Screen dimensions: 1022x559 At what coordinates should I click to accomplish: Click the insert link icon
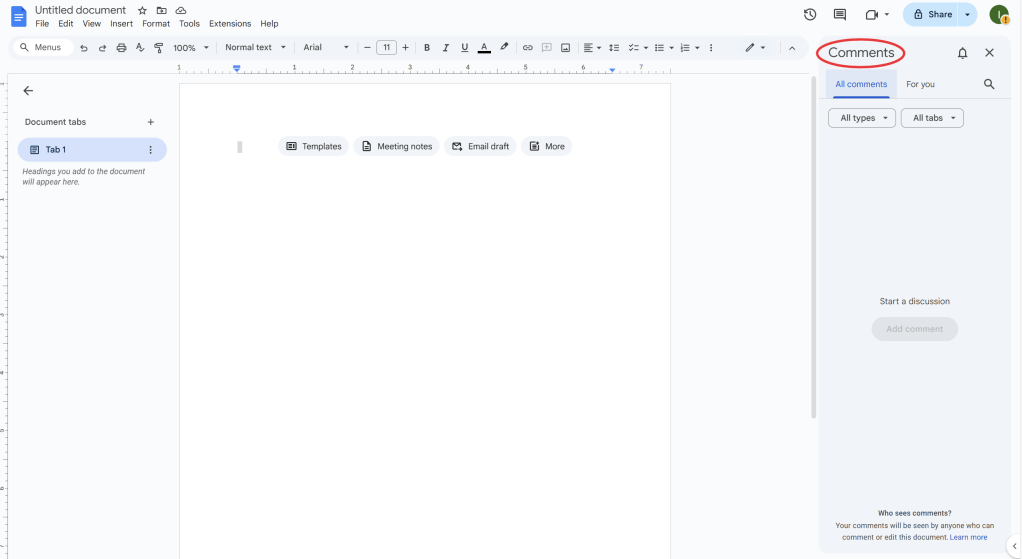tap(528, 48)
